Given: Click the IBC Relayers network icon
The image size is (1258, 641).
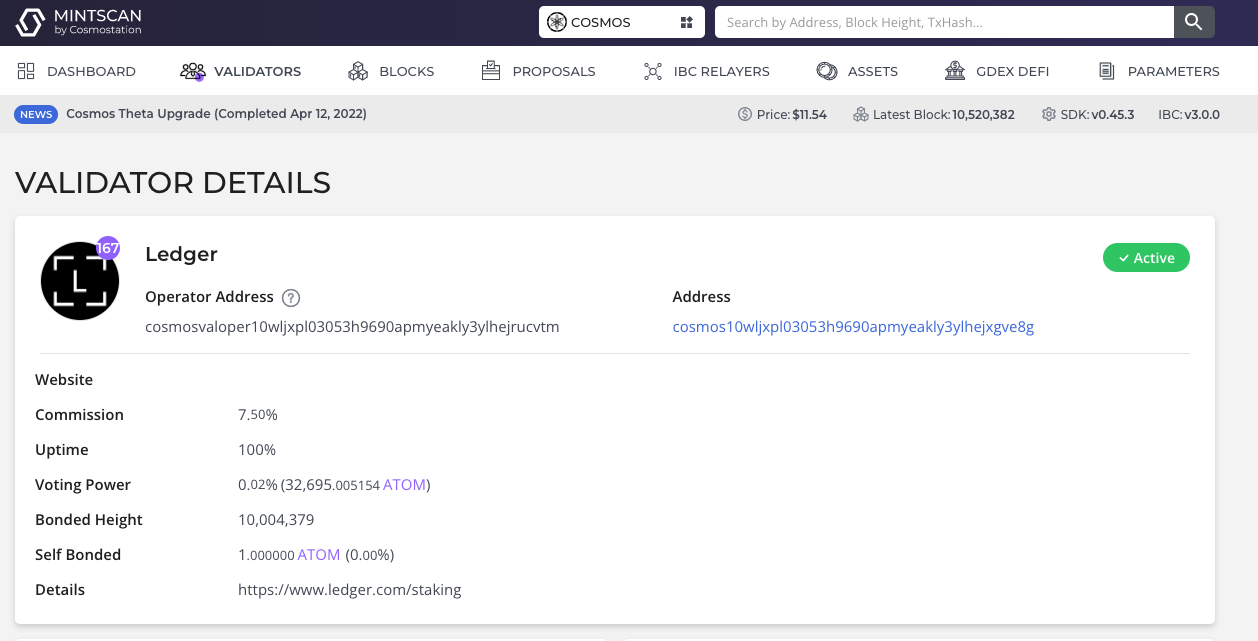Looking at the screenshot, I should click(x=653, y=71).
